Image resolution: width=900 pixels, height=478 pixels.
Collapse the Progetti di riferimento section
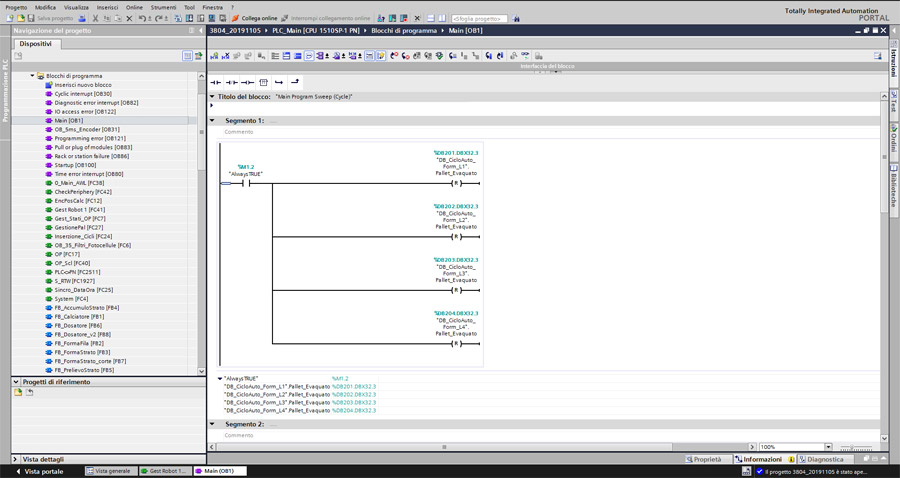pos(16,381)
